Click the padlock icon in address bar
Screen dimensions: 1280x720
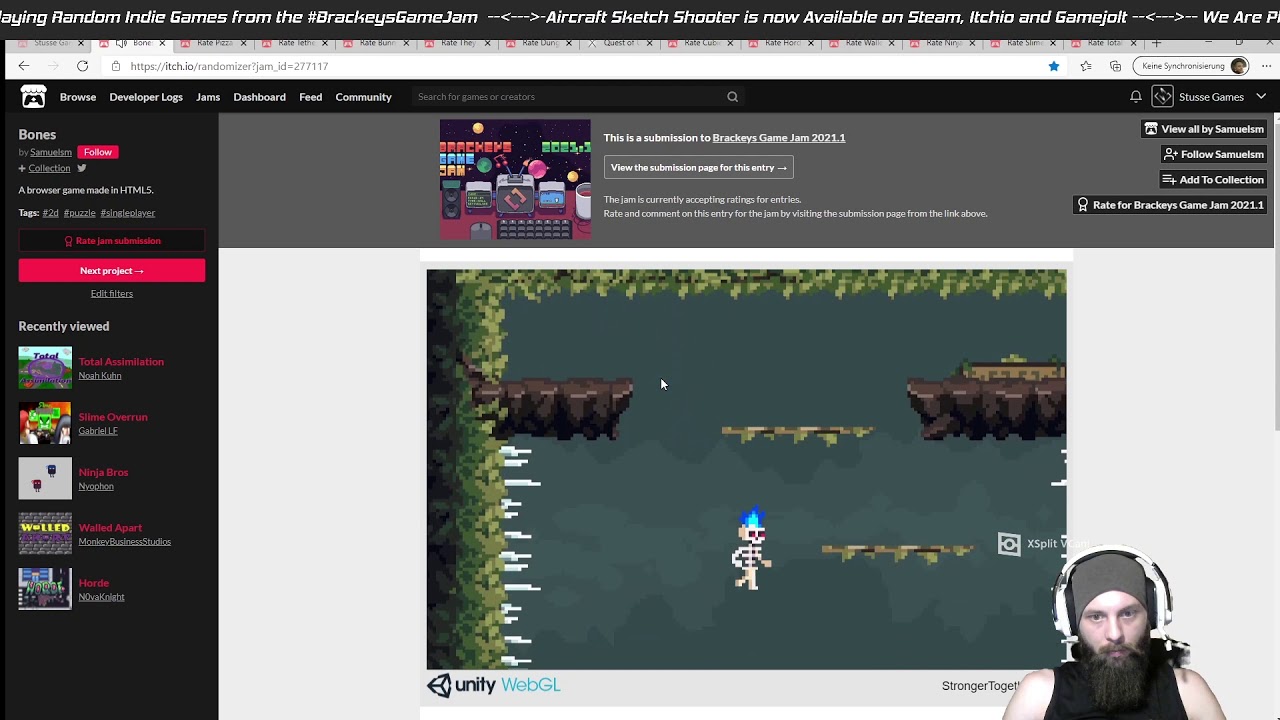click(x=116, y=66)
